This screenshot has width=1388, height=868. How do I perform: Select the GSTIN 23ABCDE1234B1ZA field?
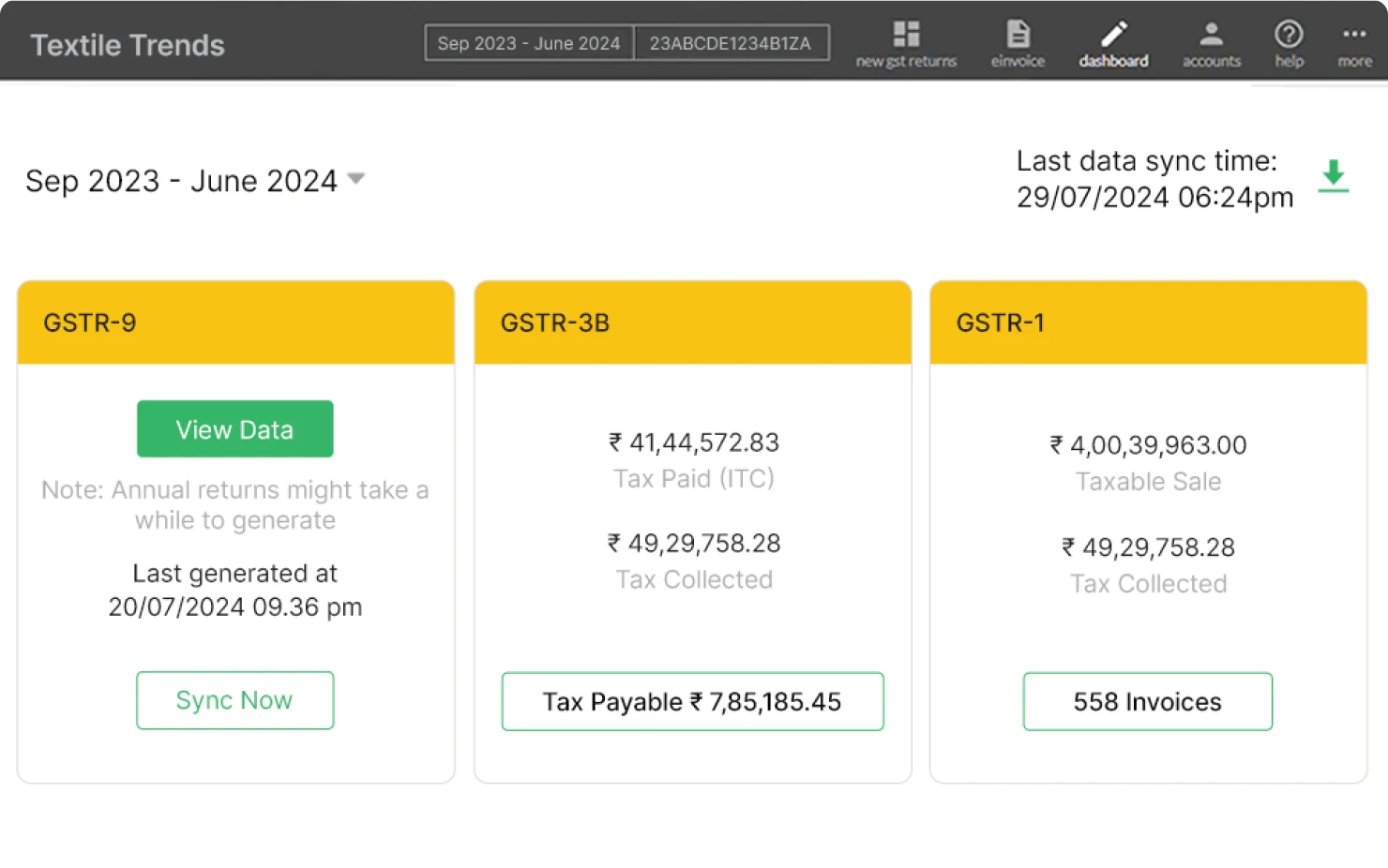(732, 42)
